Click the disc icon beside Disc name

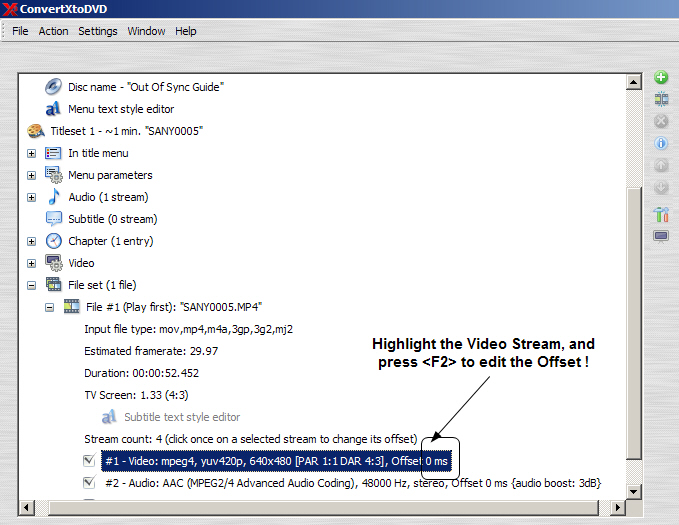(x=53, y=87)
